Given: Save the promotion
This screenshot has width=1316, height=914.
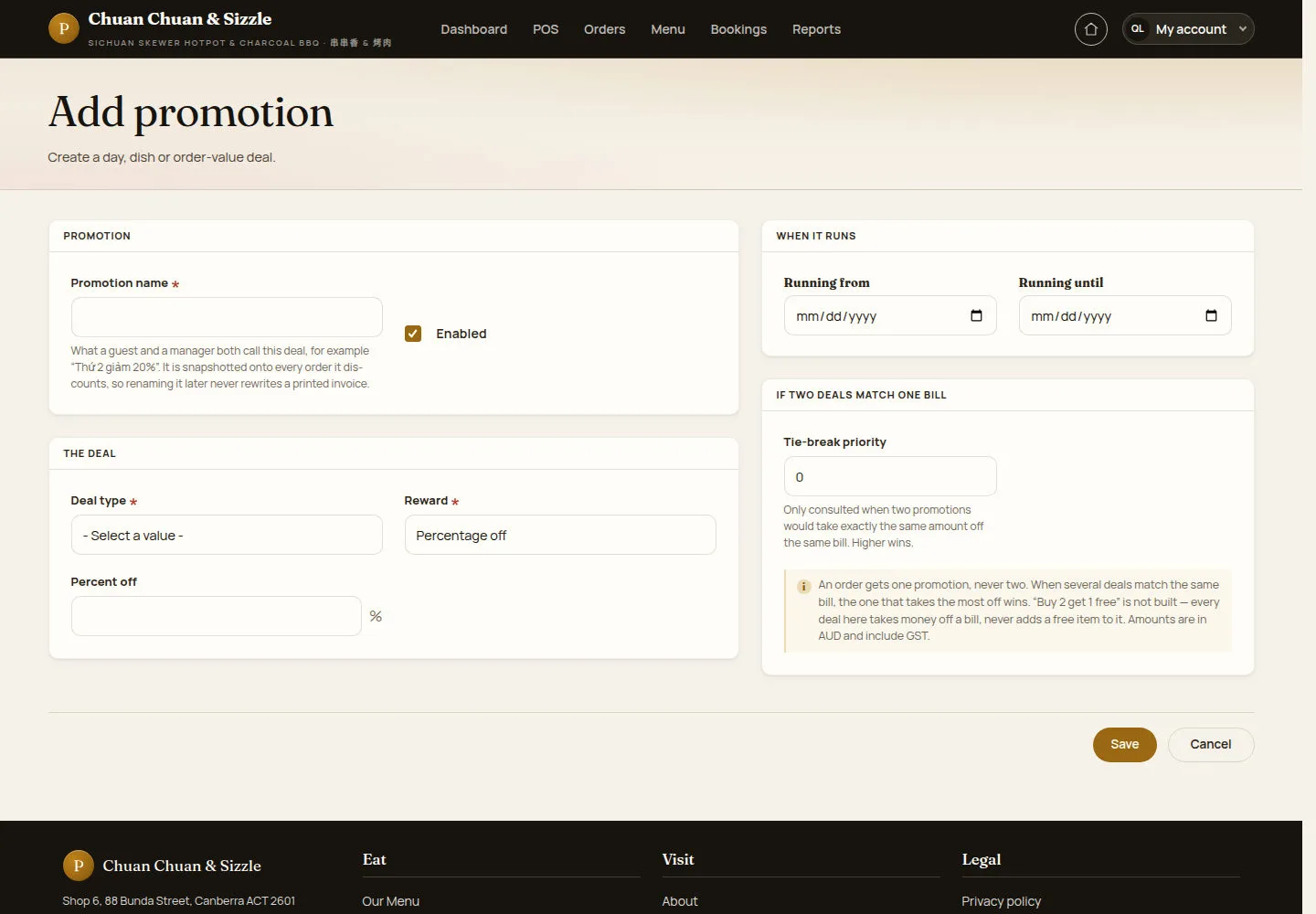Looking at the screenshot, I should tap(1124, 744).
